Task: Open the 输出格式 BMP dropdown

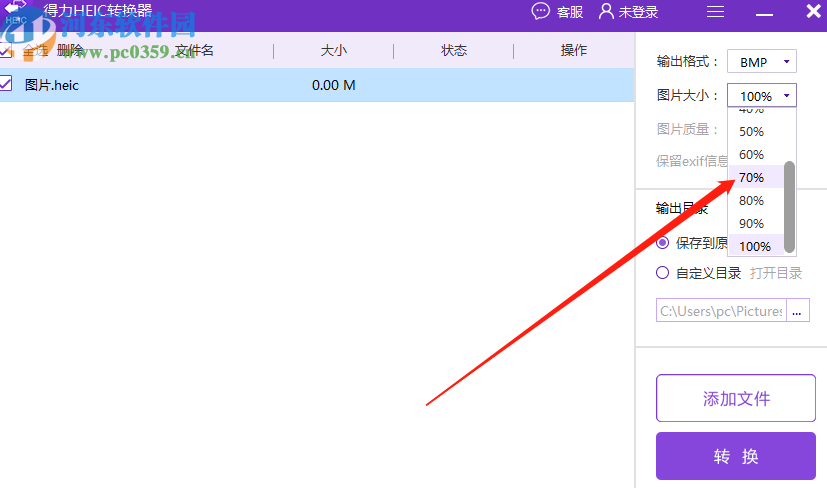Action: coord(762,62)
